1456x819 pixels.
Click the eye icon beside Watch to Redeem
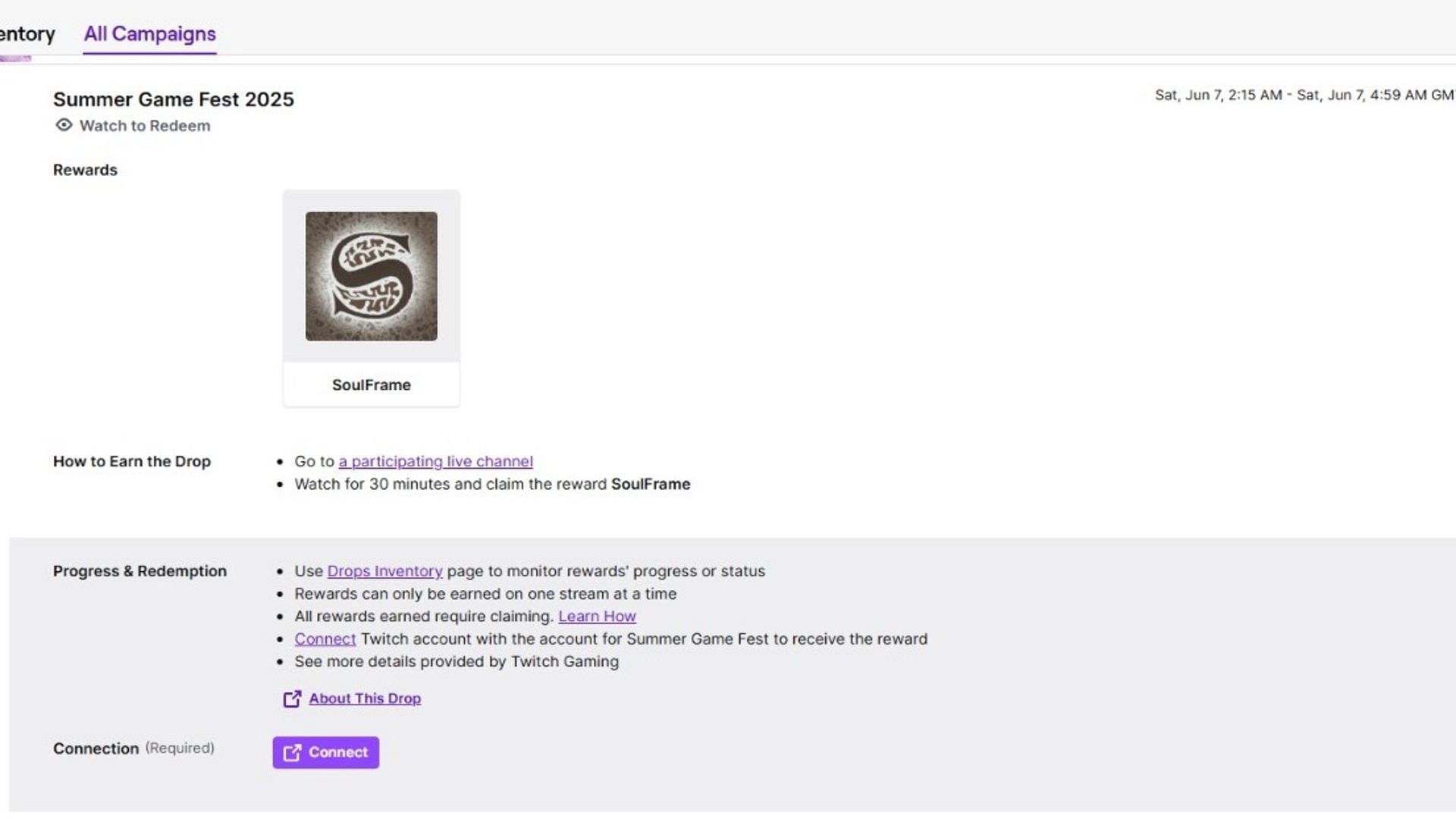tap(64, 125)
